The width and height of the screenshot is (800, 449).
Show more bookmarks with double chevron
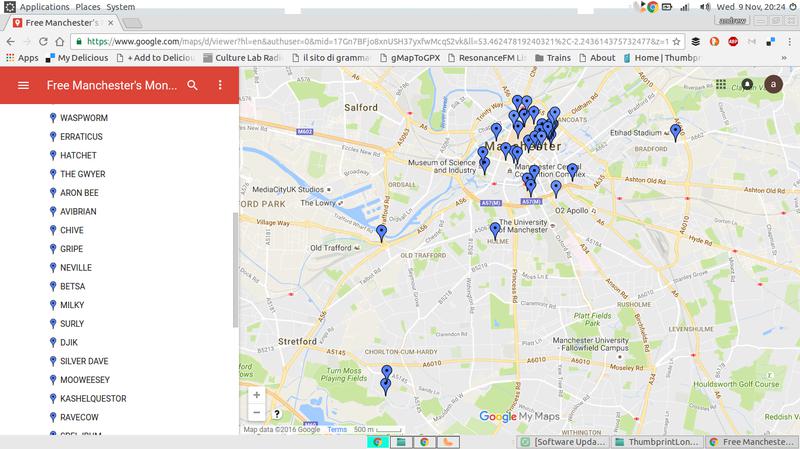(784, 58)
